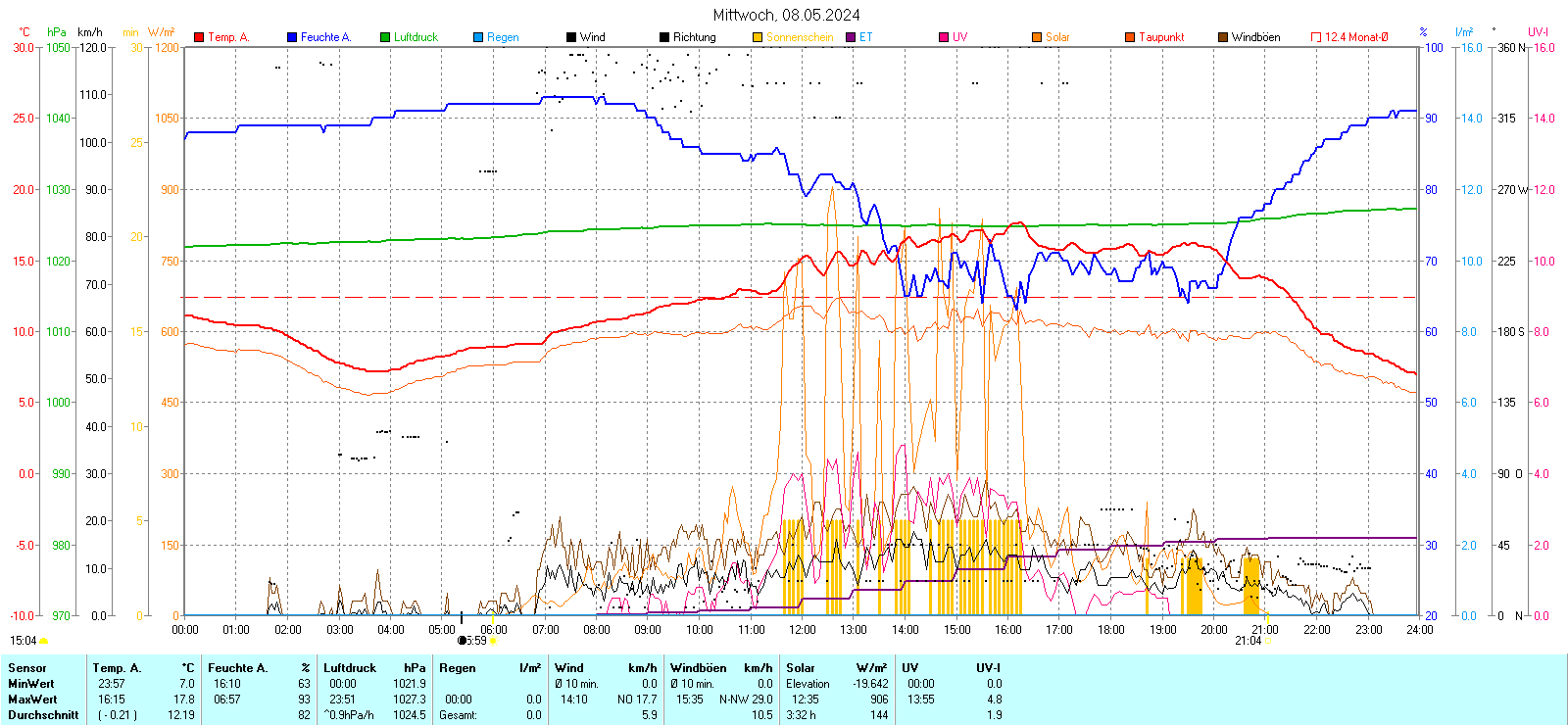
Task: Click the yellow Sonnenschein legend square
Action: 758,37
